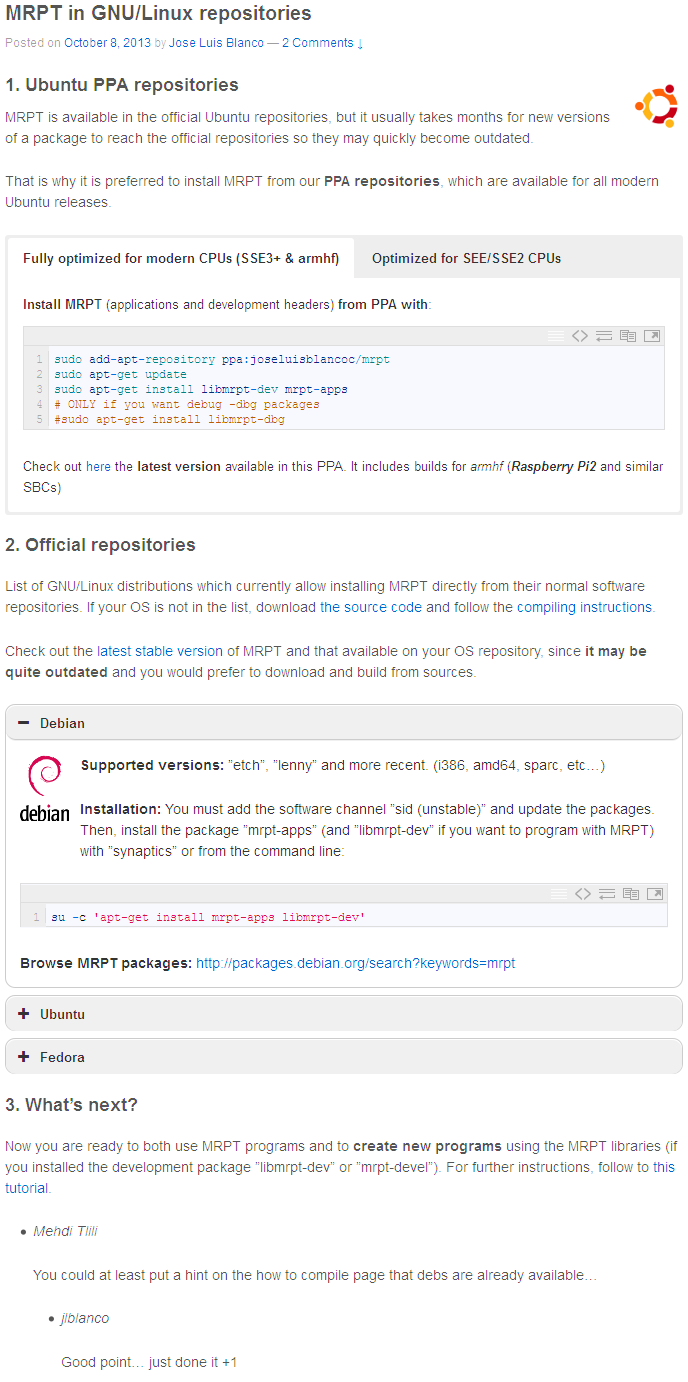
Task: Open the 'compiling instructions' link
Action: coord(585,607)
